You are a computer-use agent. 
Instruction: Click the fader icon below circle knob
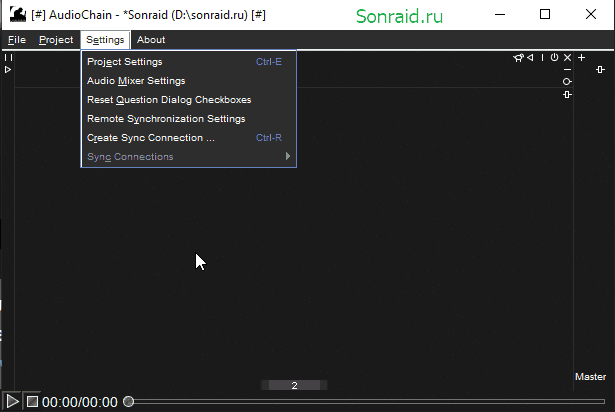[x=567, y=95]
